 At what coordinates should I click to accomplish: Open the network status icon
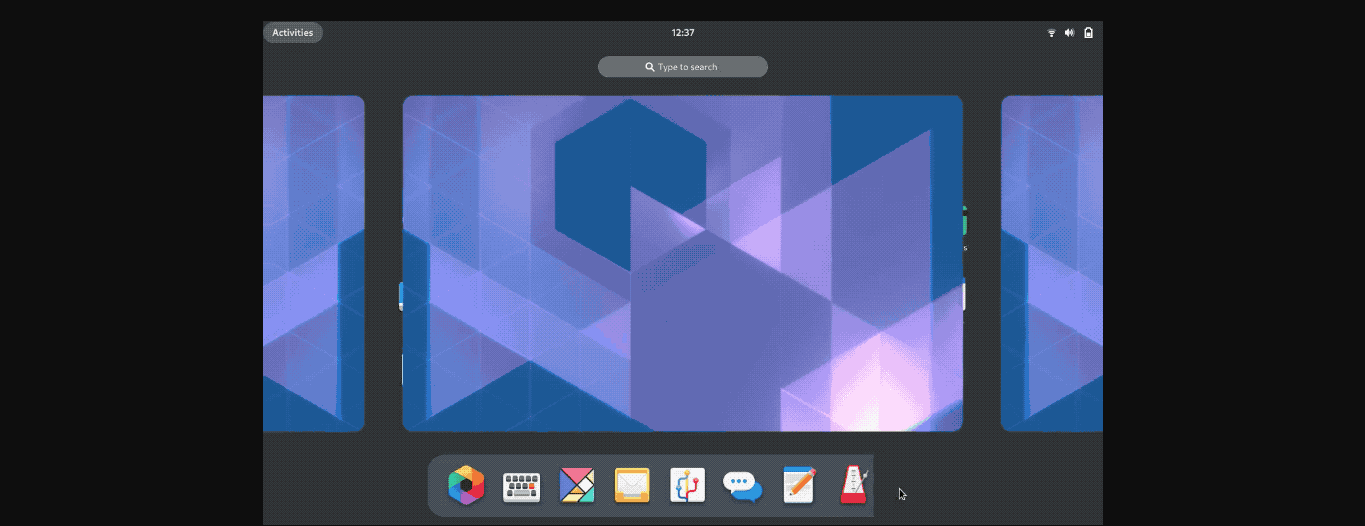click(x=1051, y=33)
